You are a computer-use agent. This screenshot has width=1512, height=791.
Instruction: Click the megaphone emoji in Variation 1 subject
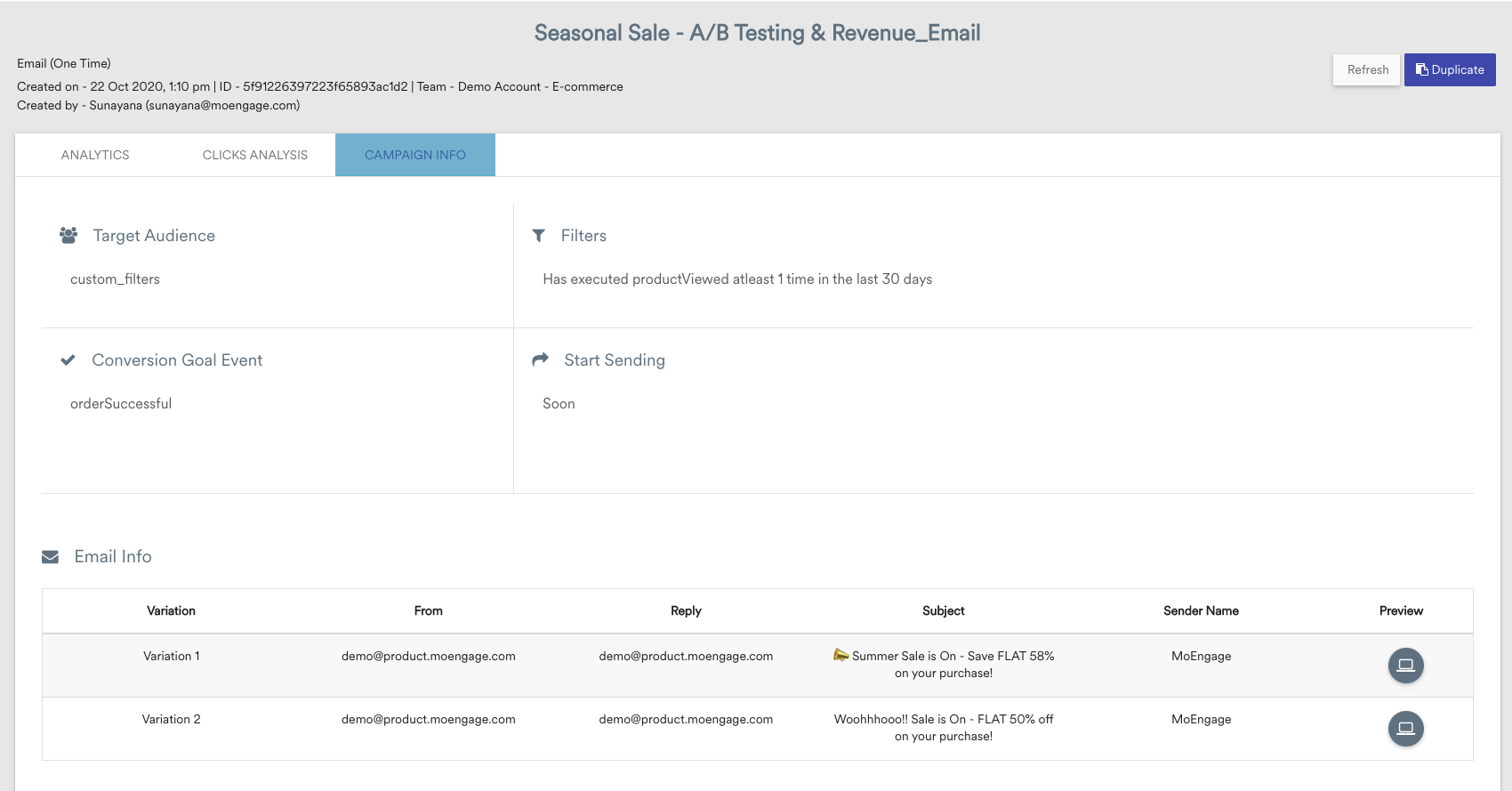[840, 656]
